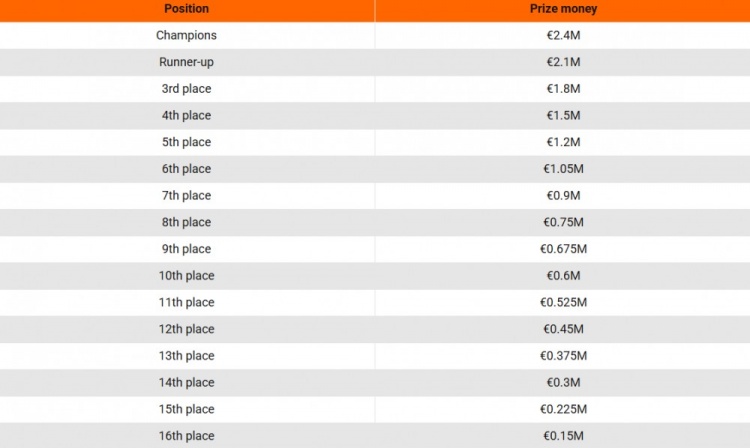Click the €2.4M prize cell

click(563, 35)
